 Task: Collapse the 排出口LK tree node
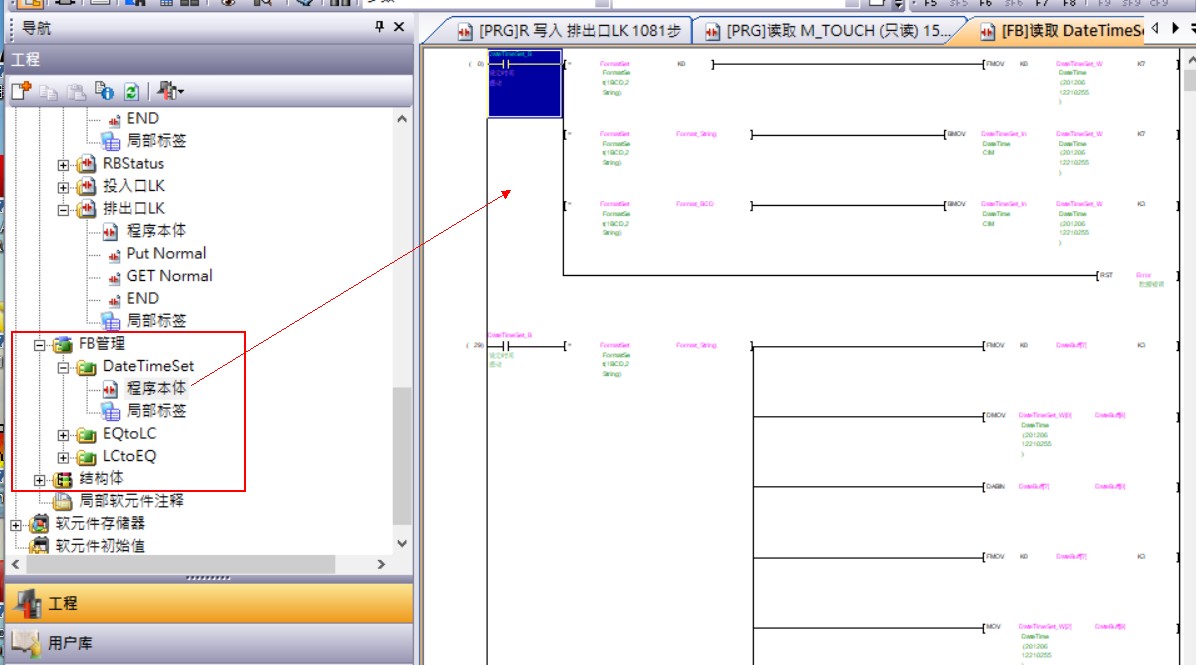[x=64, y=210]
